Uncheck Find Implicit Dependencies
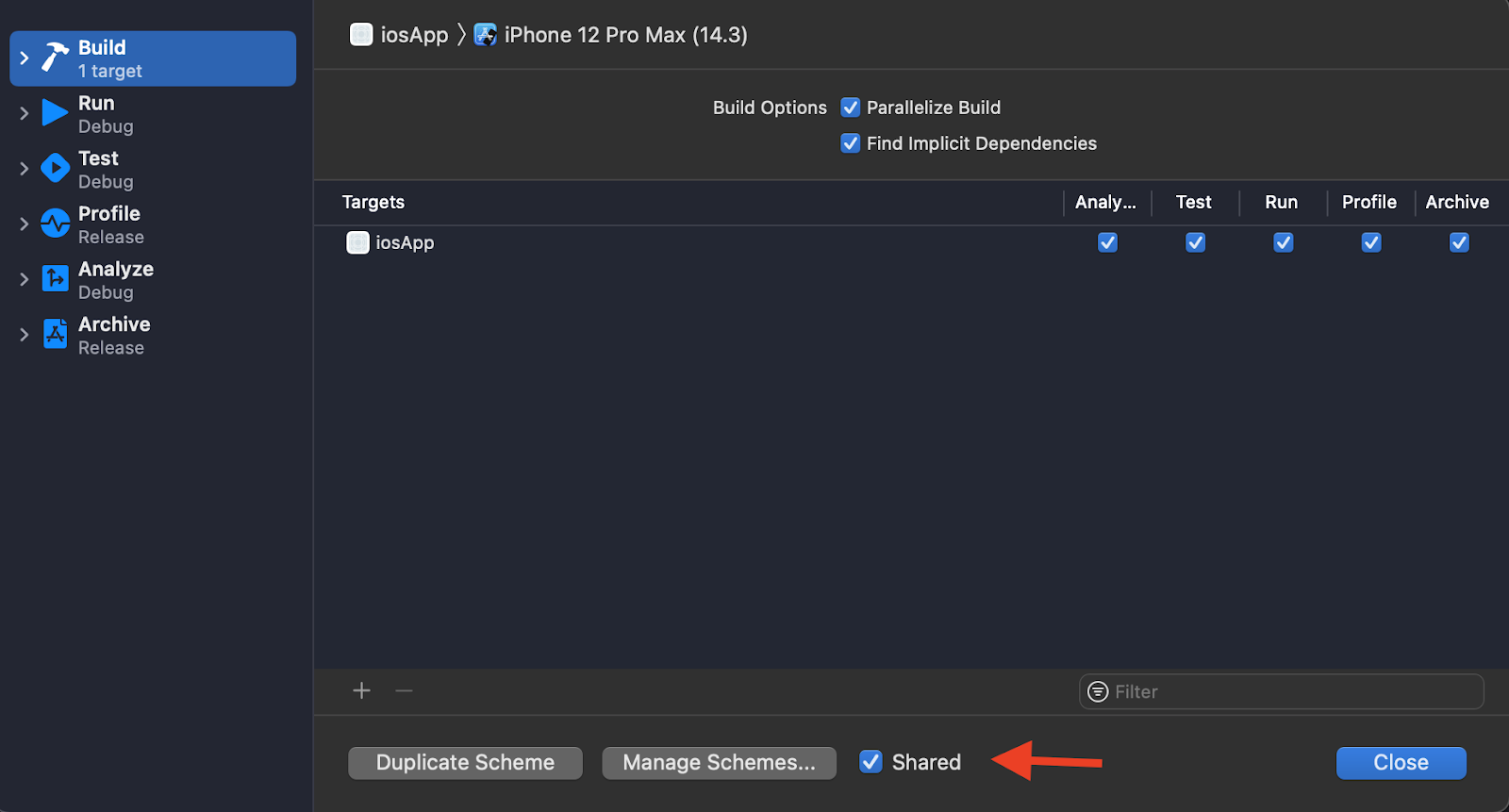1509x812 pixels. coord(850,142)
